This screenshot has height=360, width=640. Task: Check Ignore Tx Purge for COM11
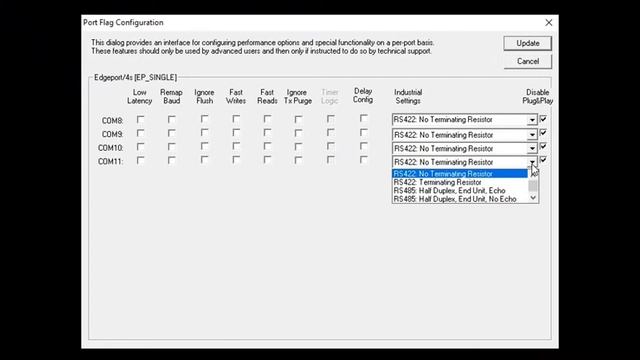pos(298,160)
